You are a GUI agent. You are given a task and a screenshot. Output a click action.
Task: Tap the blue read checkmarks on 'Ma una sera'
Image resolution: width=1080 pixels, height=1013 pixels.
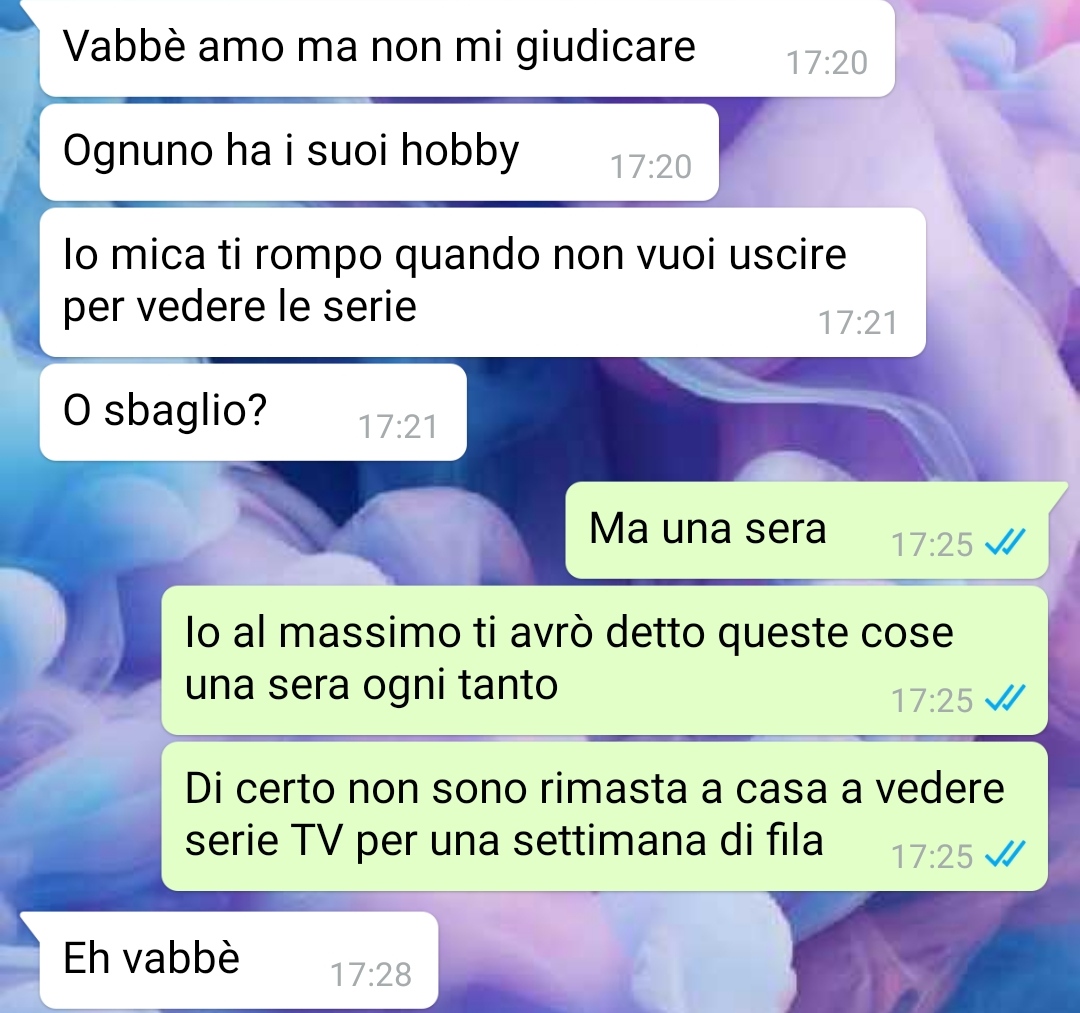pyautogui.click(x=1006, y=543)
